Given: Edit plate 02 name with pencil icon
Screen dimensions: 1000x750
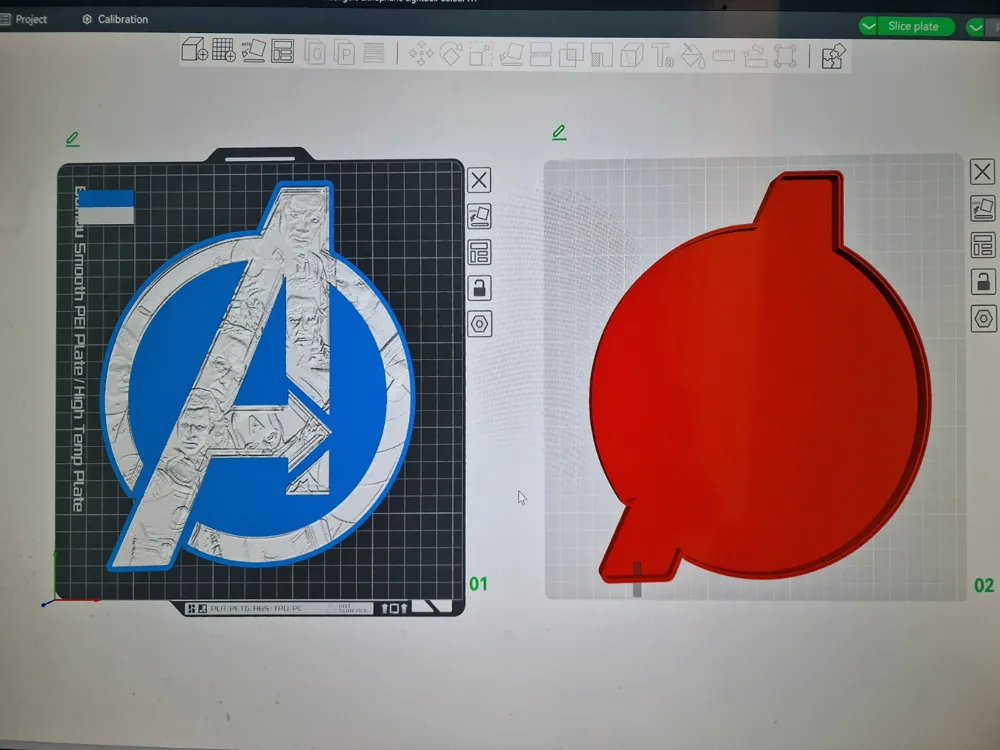Looking at the screenshot, I should [x=559, y=133].
